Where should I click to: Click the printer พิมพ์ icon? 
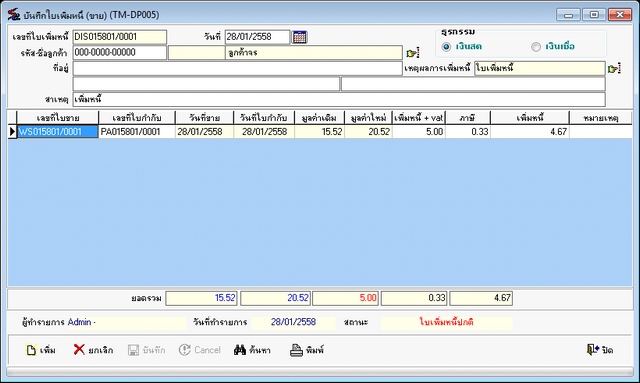pos(296,350)
